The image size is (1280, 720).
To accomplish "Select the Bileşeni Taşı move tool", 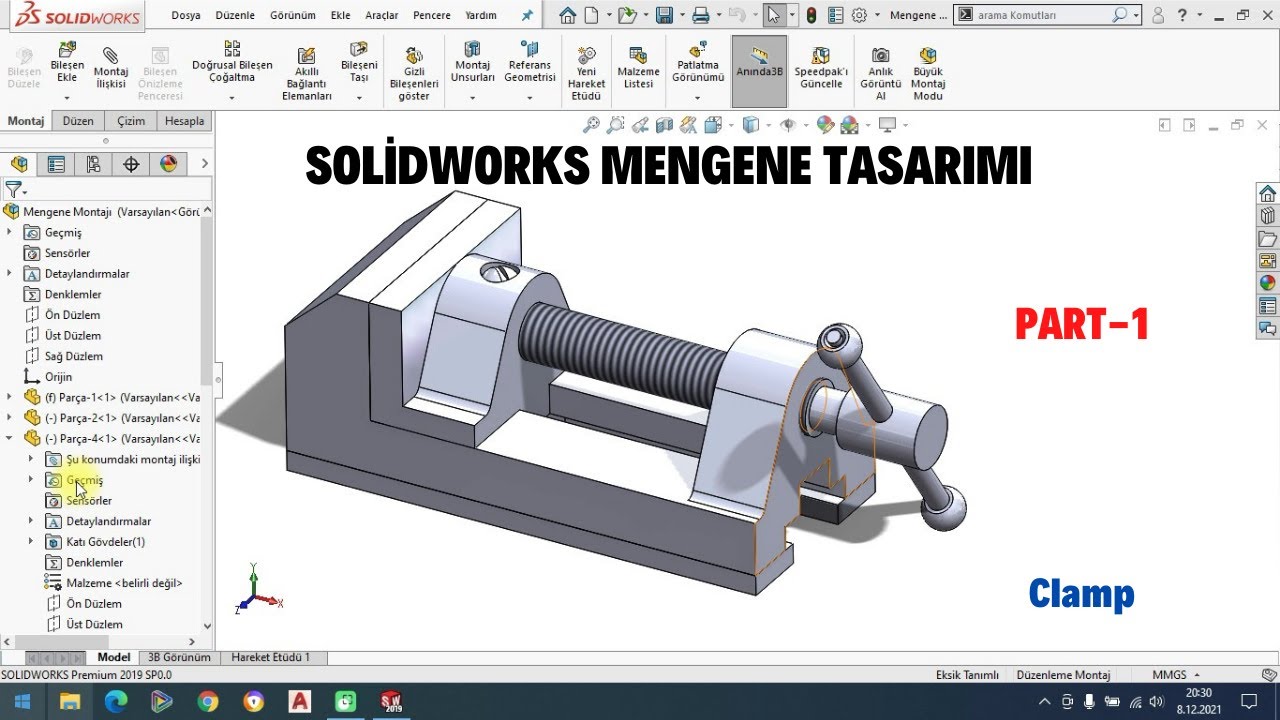I will click(359, 63).
